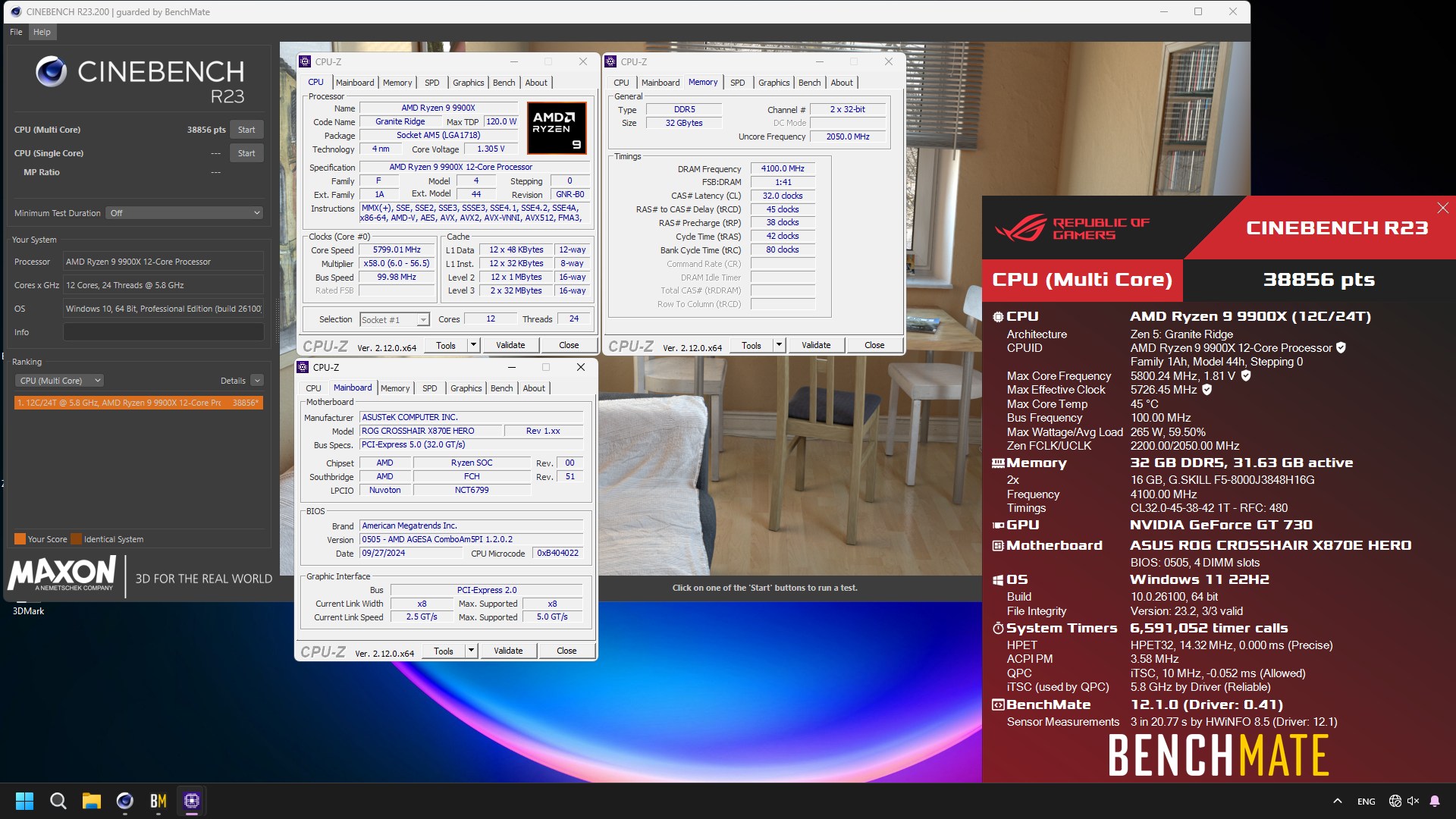Click Close in CPU-Z Memory window
Viewport: 1456px width, 819px height.
coord(874,345)
